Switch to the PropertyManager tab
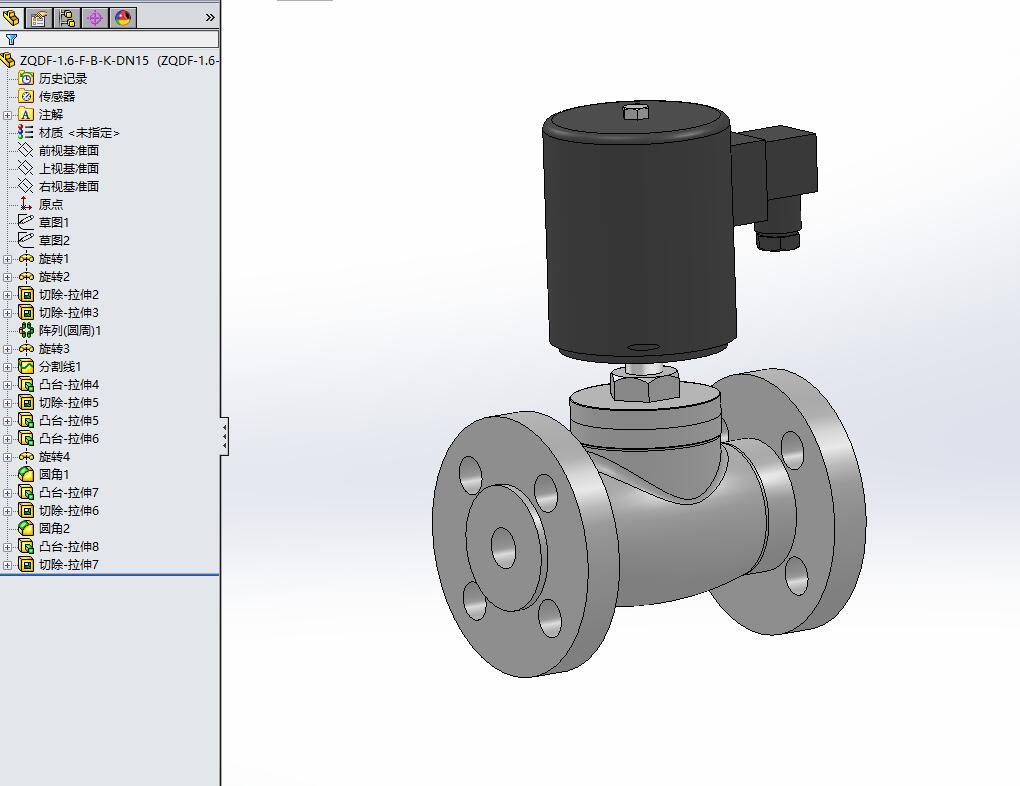The image size is (1020, 786). pyautogui.click(x=38, y=18)
